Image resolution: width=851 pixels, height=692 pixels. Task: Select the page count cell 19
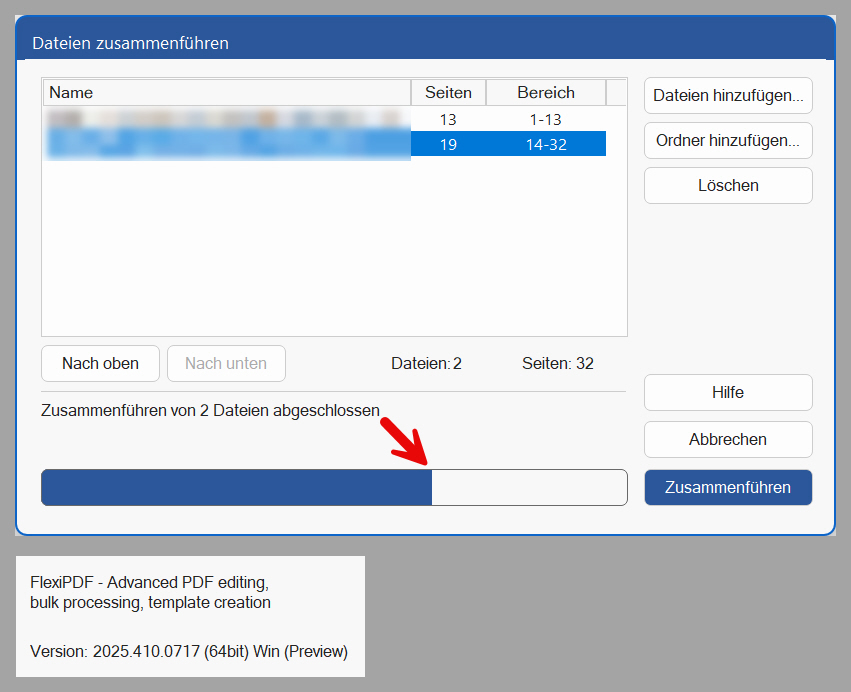point(448,144)
